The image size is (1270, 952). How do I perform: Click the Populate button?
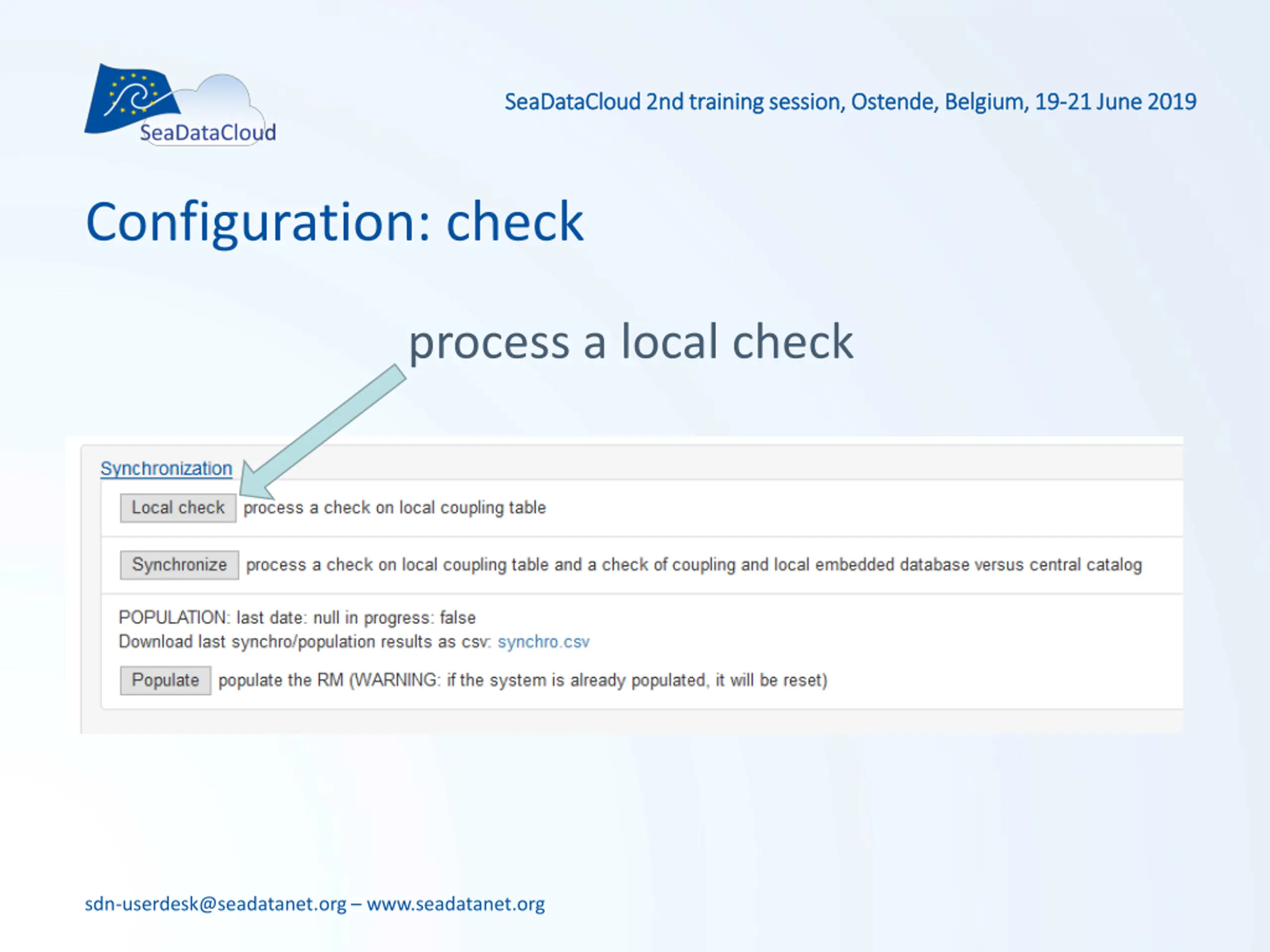pos(165,680)
